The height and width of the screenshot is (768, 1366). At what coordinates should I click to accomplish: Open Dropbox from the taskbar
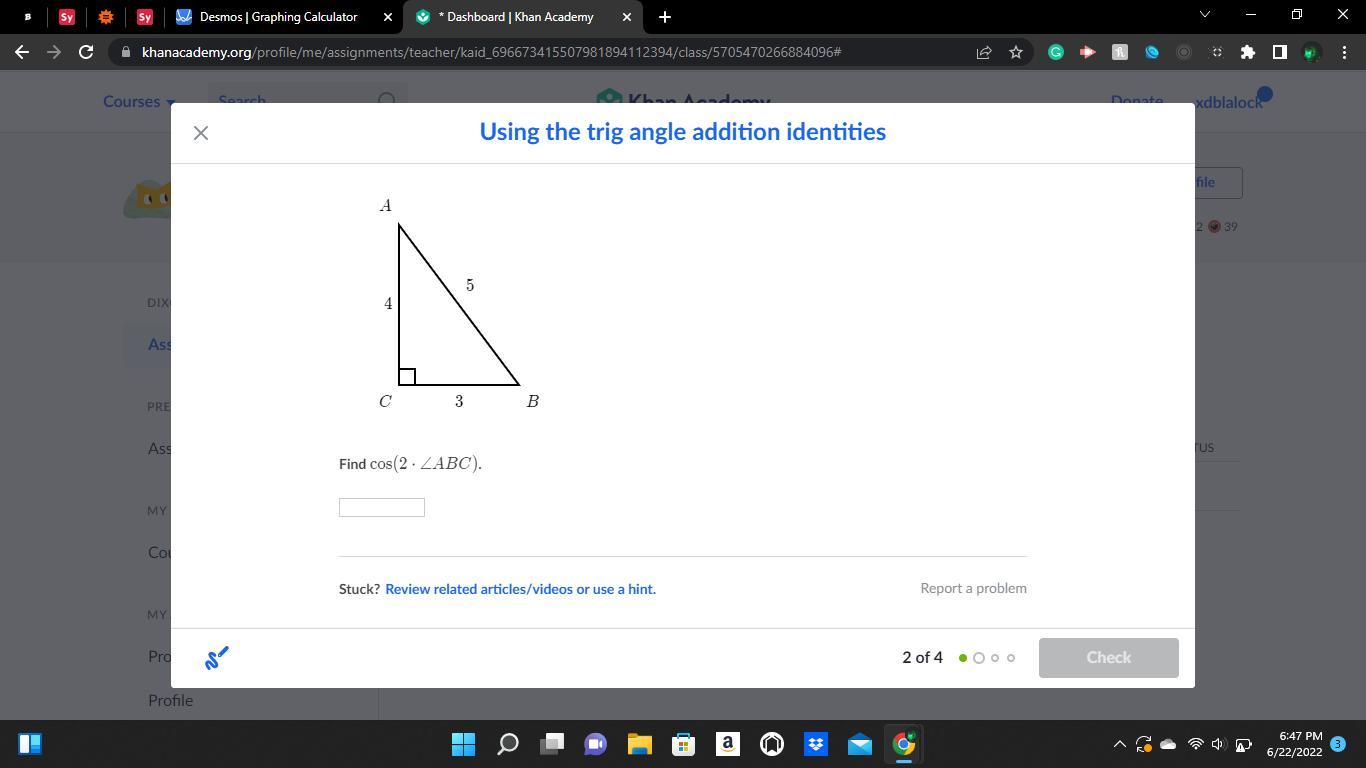(816, 744)
